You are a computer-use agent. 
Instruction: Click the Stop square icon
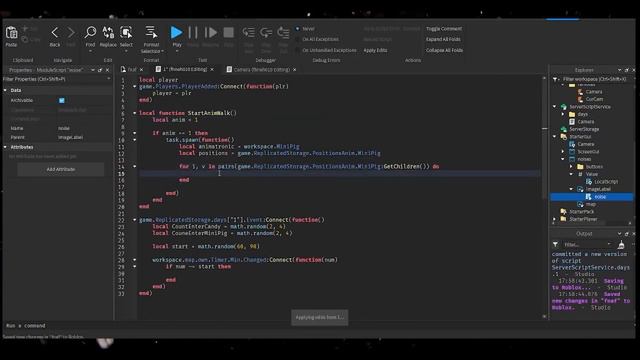pos(229,32)
